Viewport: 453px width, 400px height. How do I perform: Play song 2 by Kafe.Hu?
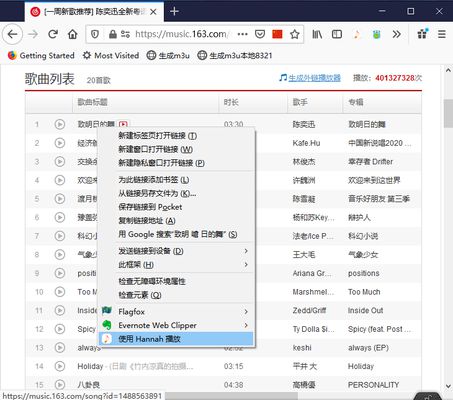pyautogui.click(x=60, y=143)
